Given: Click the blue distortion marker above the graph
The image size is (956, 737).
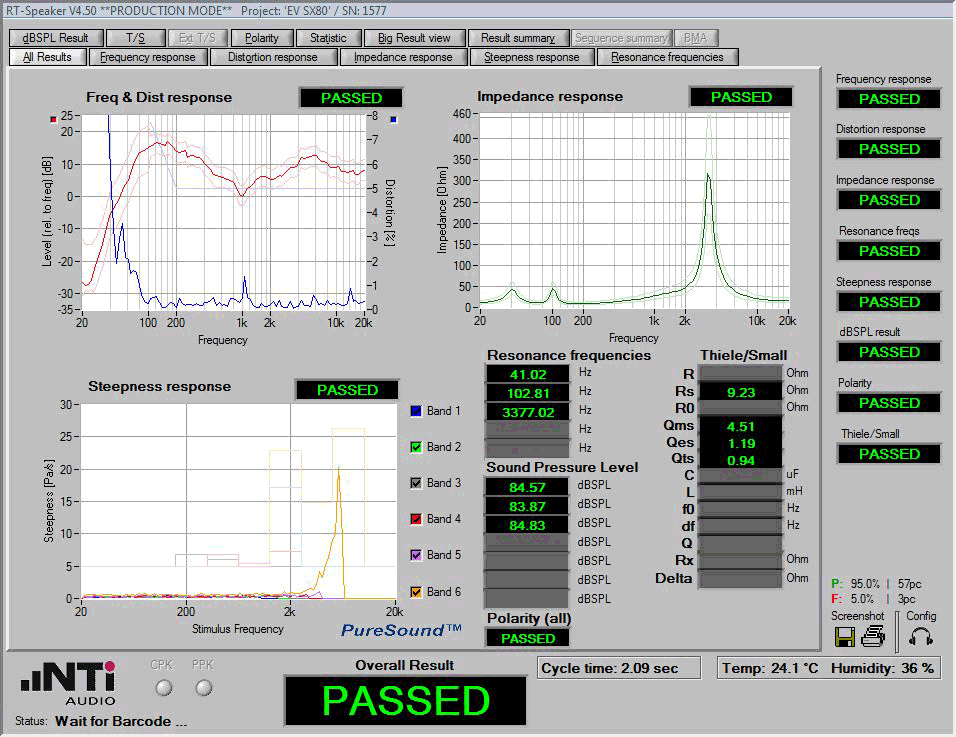Looking at the screenshot, I should [394, 120].
